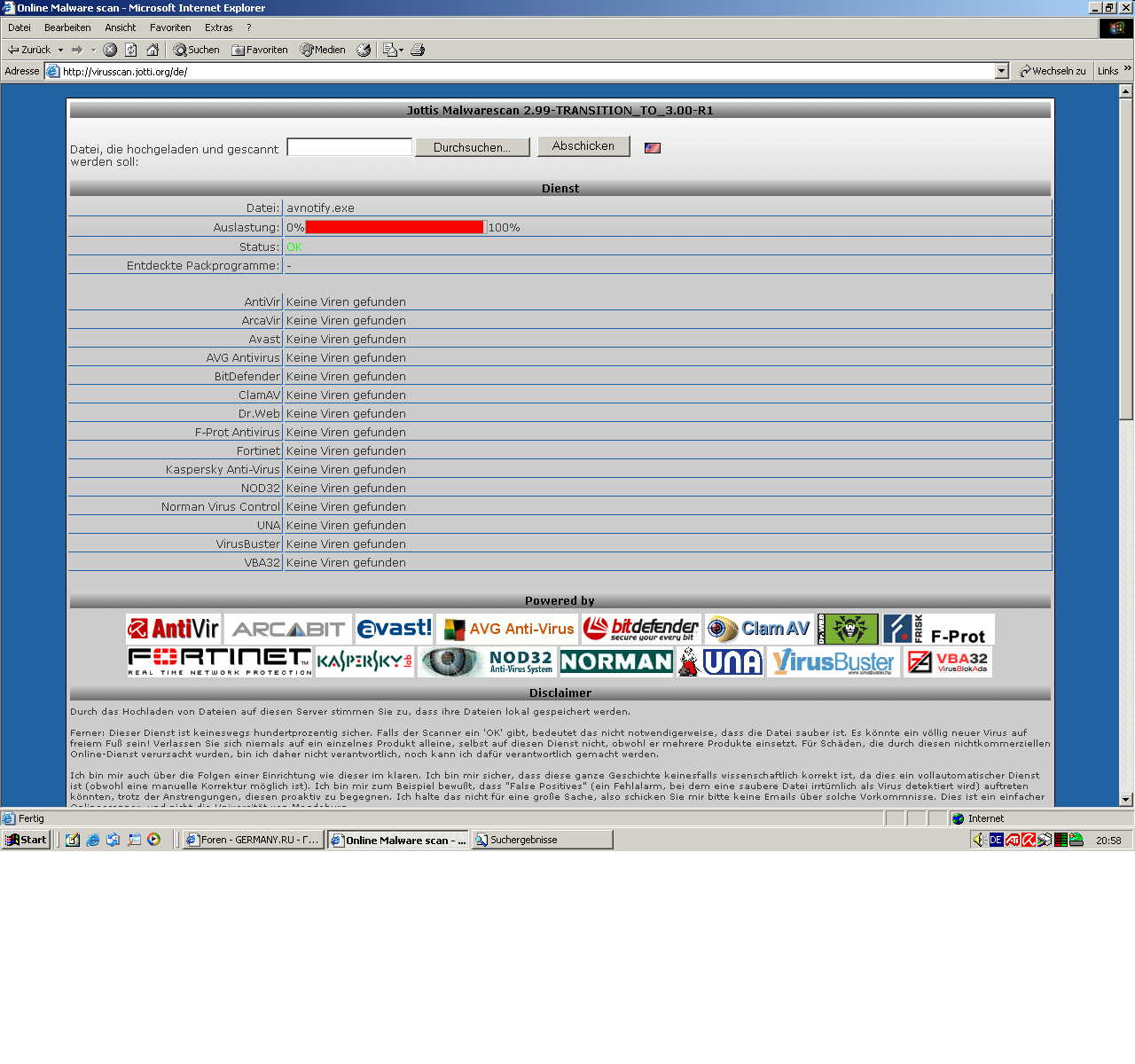Click the vertical scrollbar thumb
Screen dimensions: 1135x1064
click(1126, 259)
